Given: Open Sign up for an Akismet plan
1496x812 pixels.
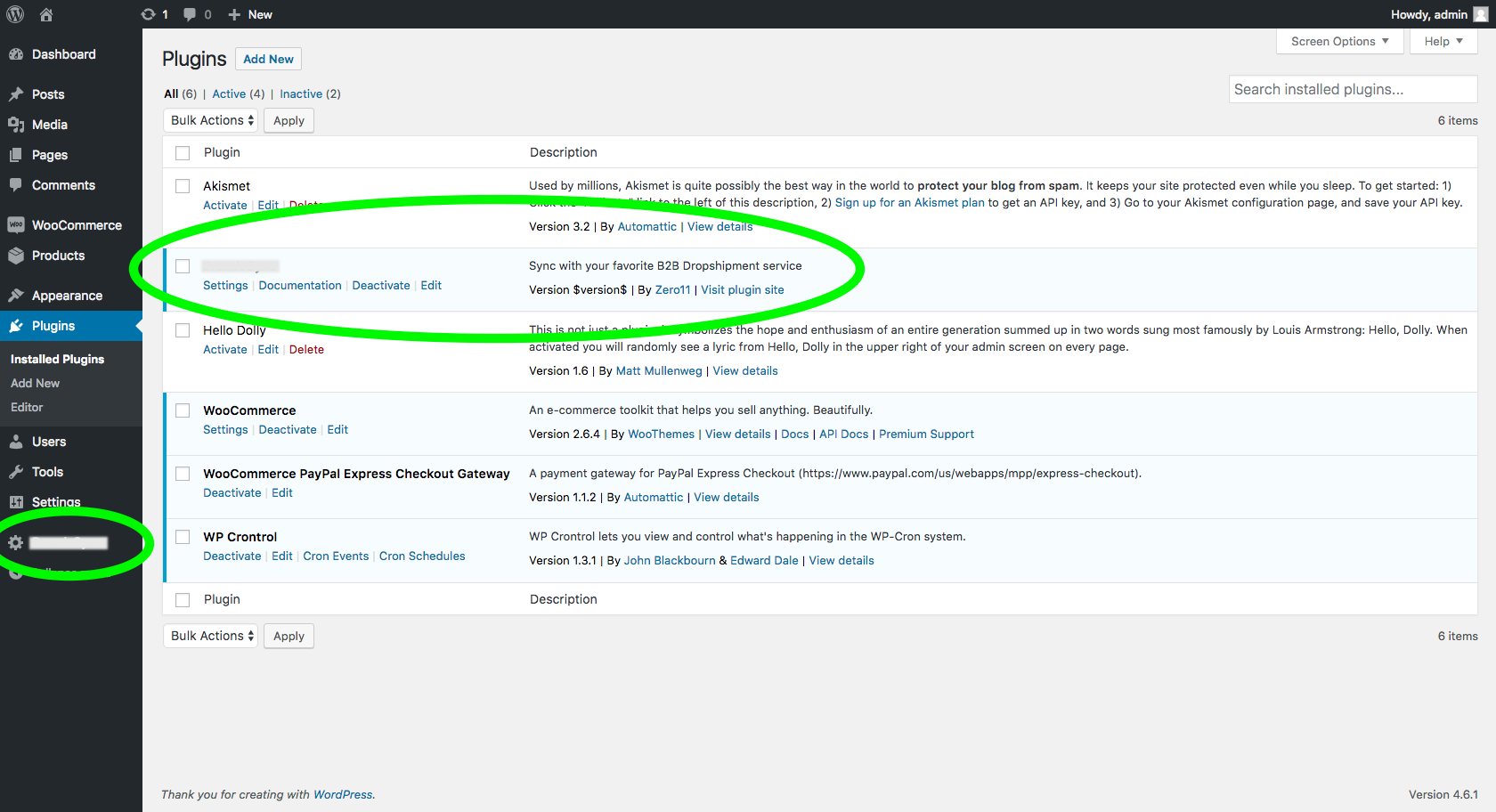Looking at the screenshot, I should (x=909, y=202).
